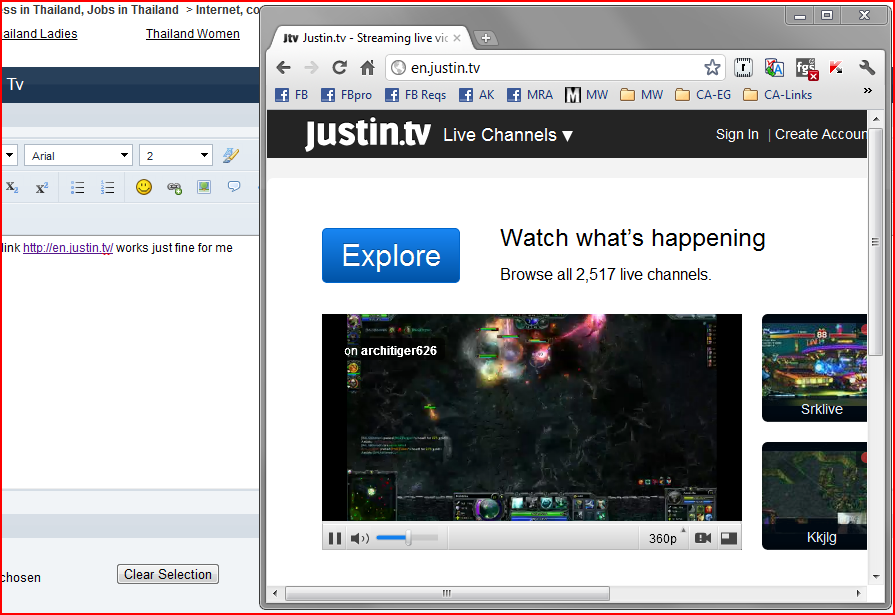895x615 pixels.
Task: Open the Live Channels dropdown
Action: pos(507,135)
